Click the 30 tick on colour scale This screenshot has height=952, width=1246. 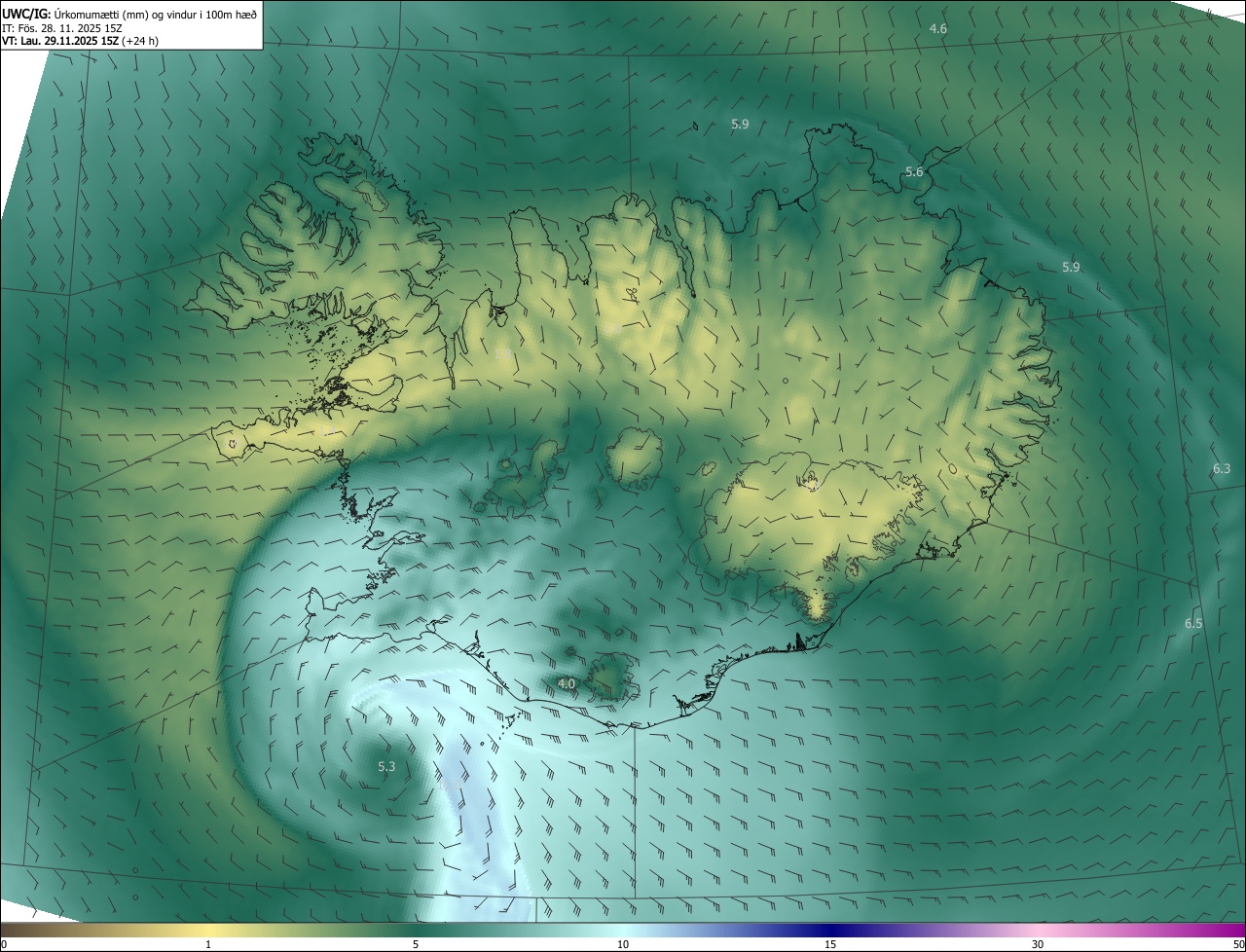[x=1038, y=945]
